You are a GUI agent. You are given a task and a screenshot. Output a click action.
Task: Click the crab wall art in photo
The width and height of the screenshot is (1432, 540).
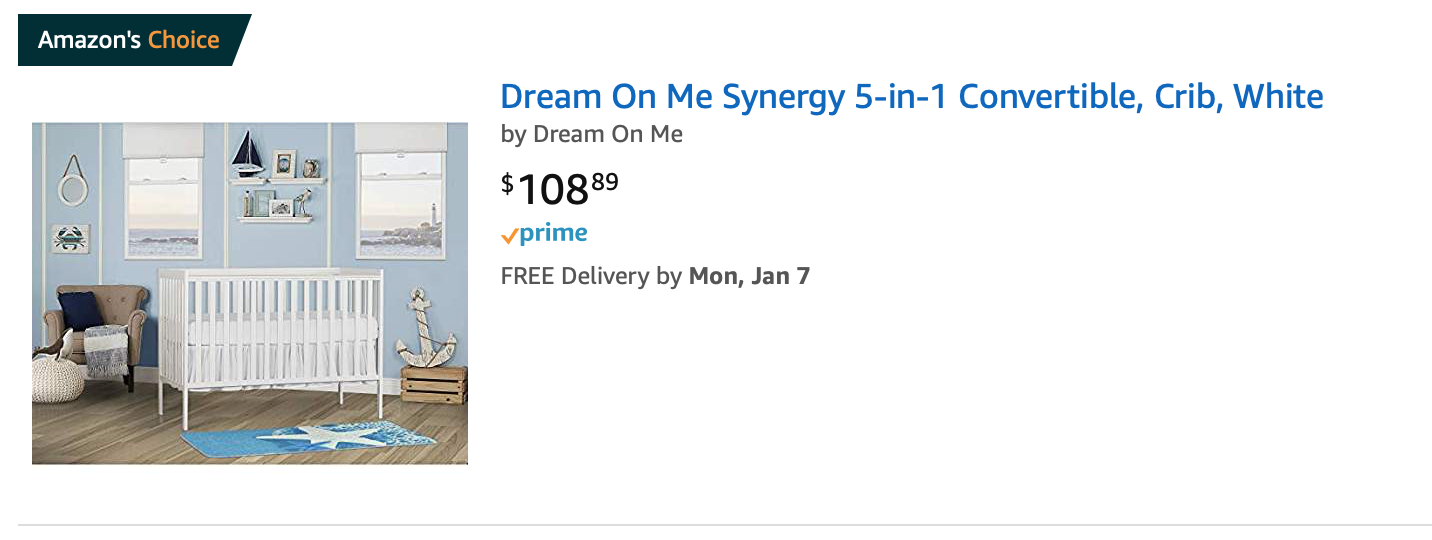(x=71, y=238)
